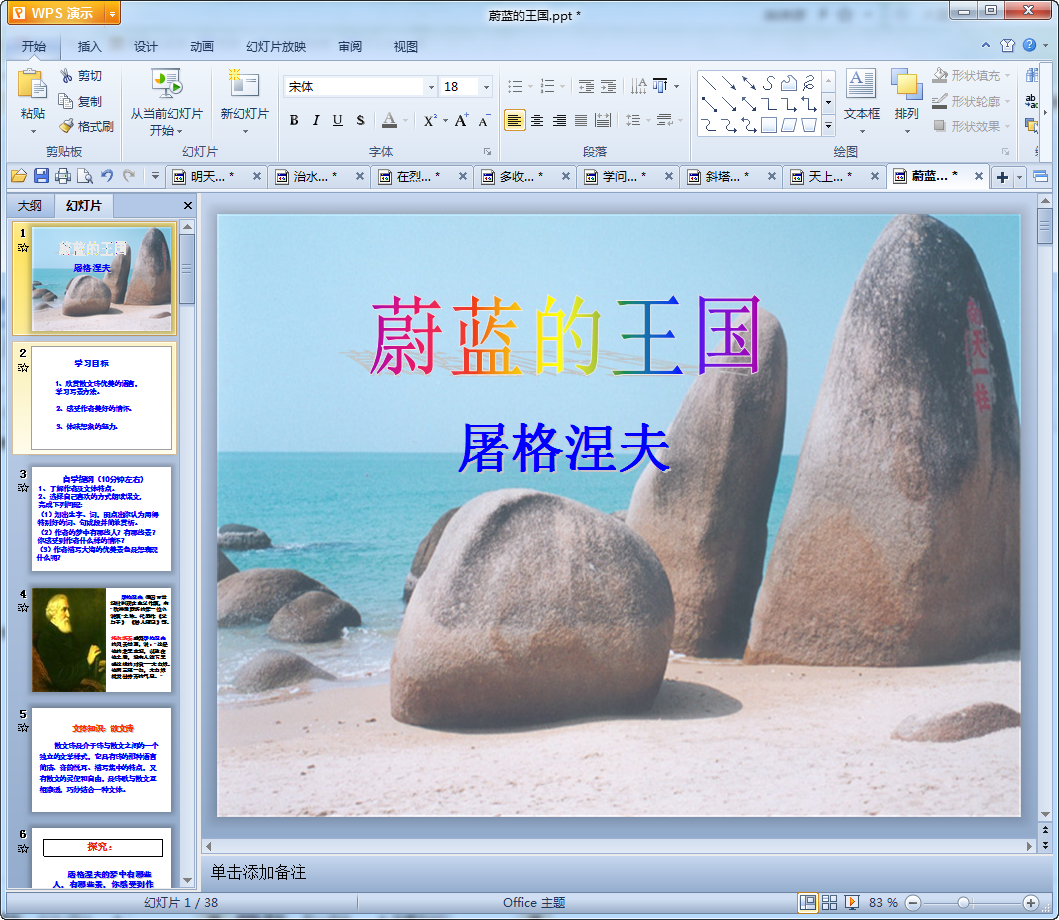This screenshot has width=1059, height=920.
Task: Open the Review (审阅) ribbon tab
Action: tap(350, 46)
